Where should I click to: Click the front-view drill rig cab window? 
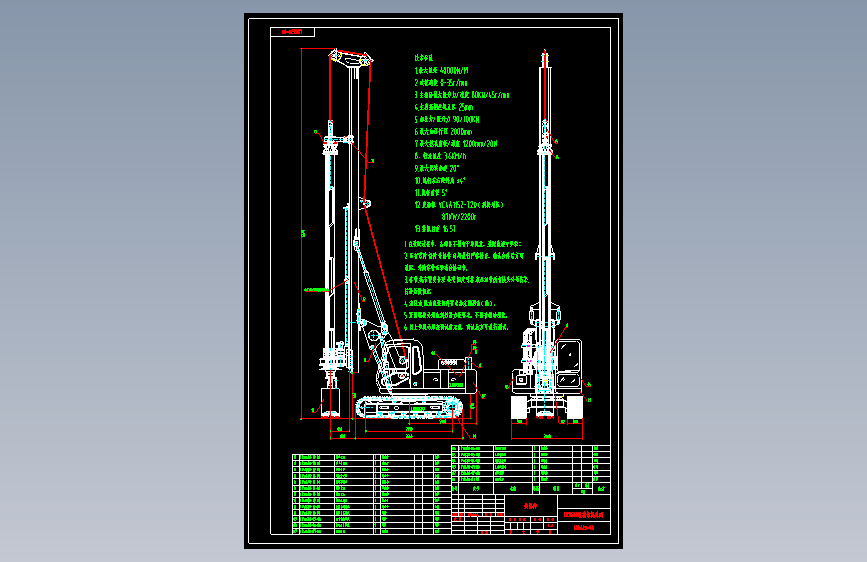click(569, 357)
